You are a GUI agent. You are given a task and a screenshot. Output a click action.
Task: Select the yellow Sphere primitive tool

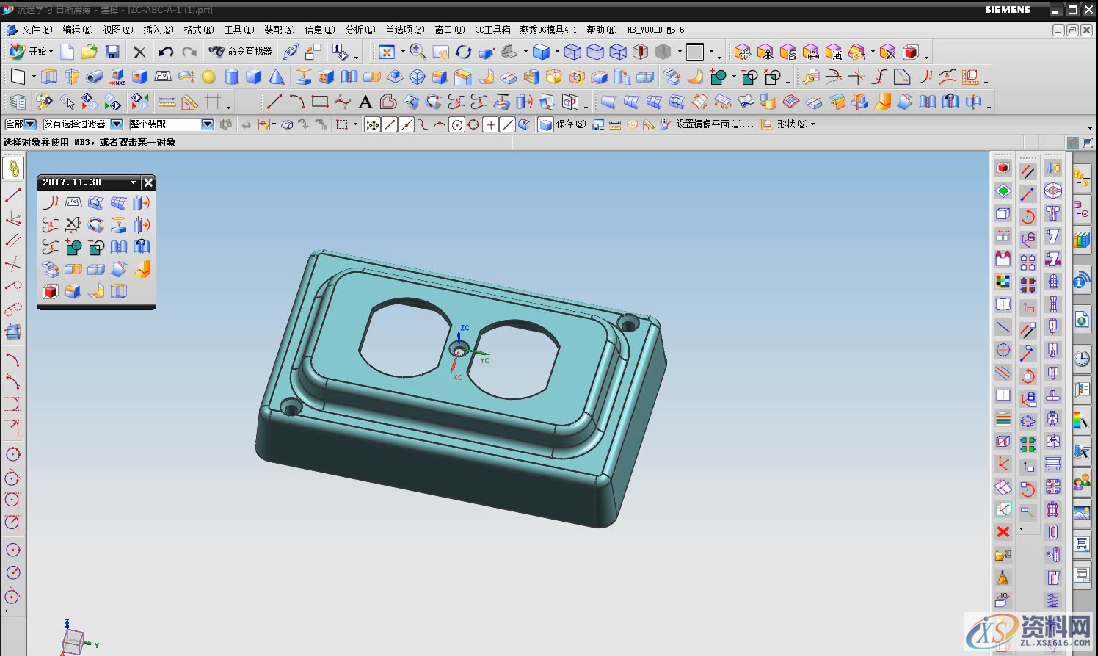point(208,77)
